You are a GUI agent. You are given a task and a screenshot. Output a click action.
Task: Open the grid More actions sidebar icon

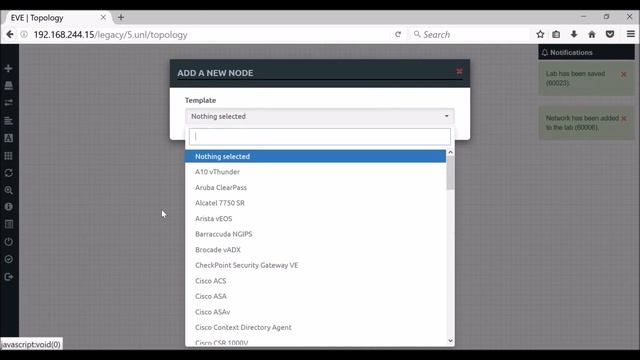pos(8,156)
